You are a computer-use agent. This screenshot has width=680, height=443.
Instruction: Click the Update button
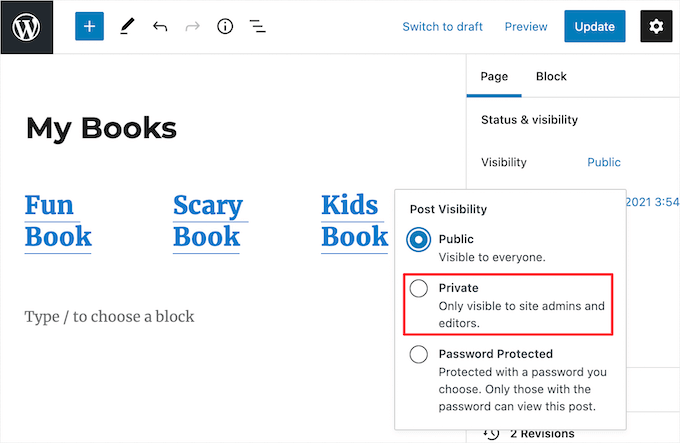594,27
